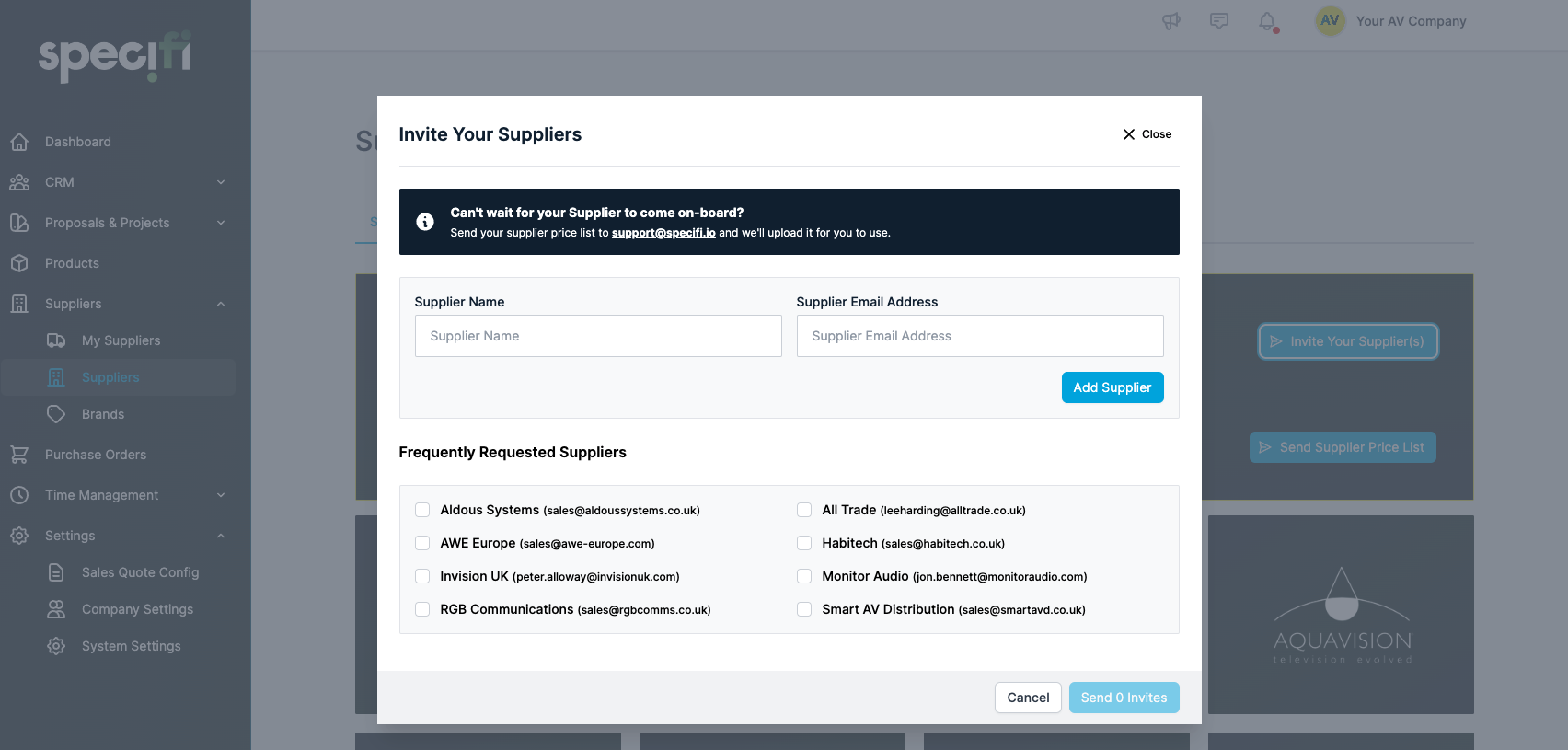Click the AV avatar circle
Viewport: 1568px width, 750px height.
click(1331, 20)
